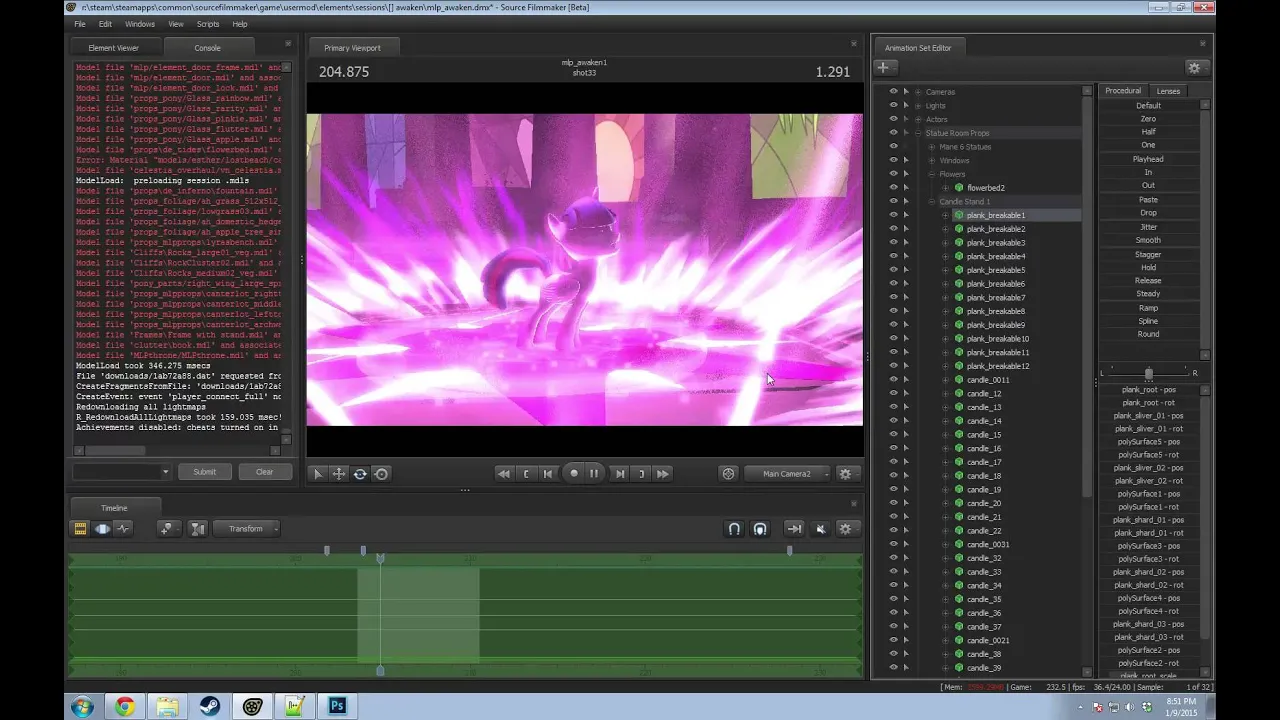Open Photoshop from the taskbar

[x=337, y=707]
